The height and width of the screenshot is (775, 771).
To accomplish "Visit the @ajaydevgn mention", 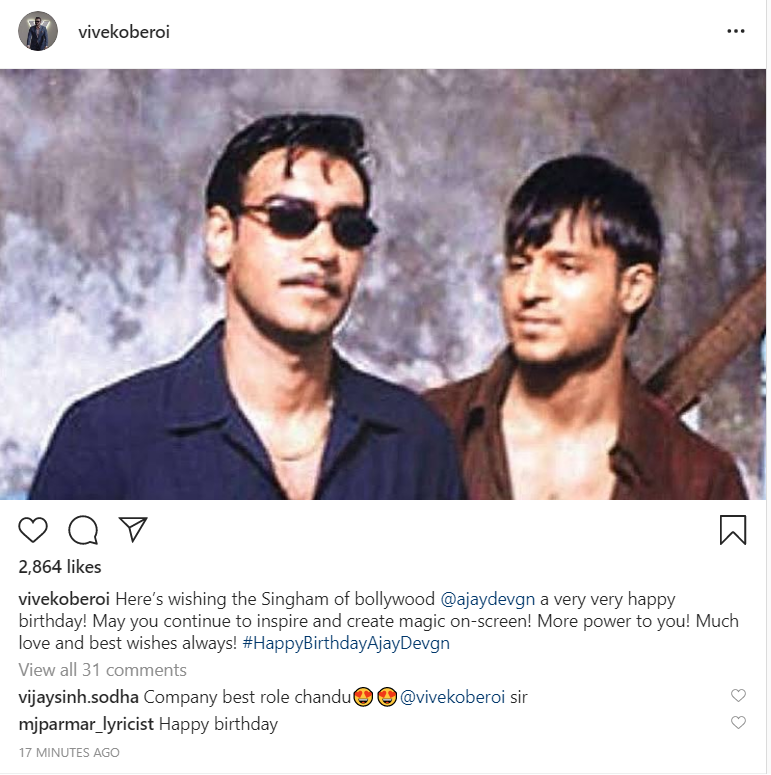I will [x=488, y=599].
